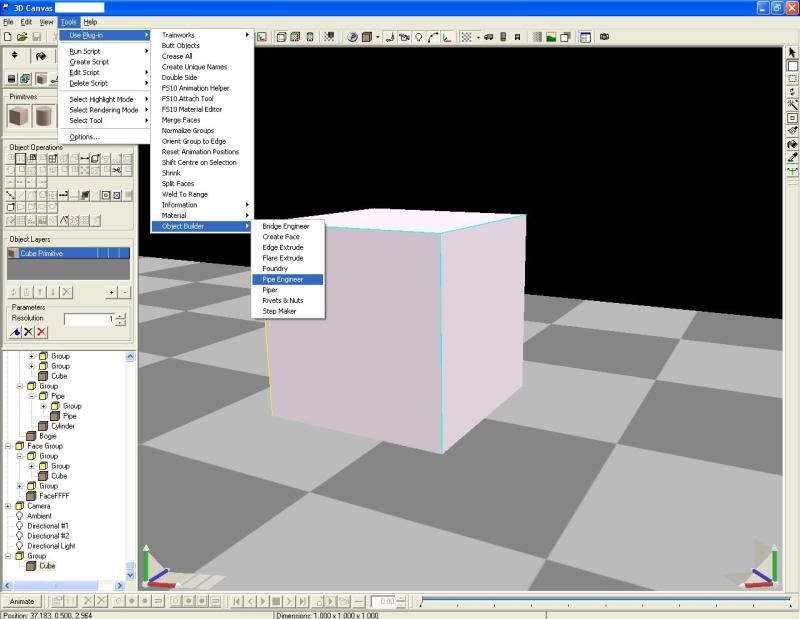Open Options from the Tools menu
The height and width of the screenshot is (619, 800).
tap(84, 136)
